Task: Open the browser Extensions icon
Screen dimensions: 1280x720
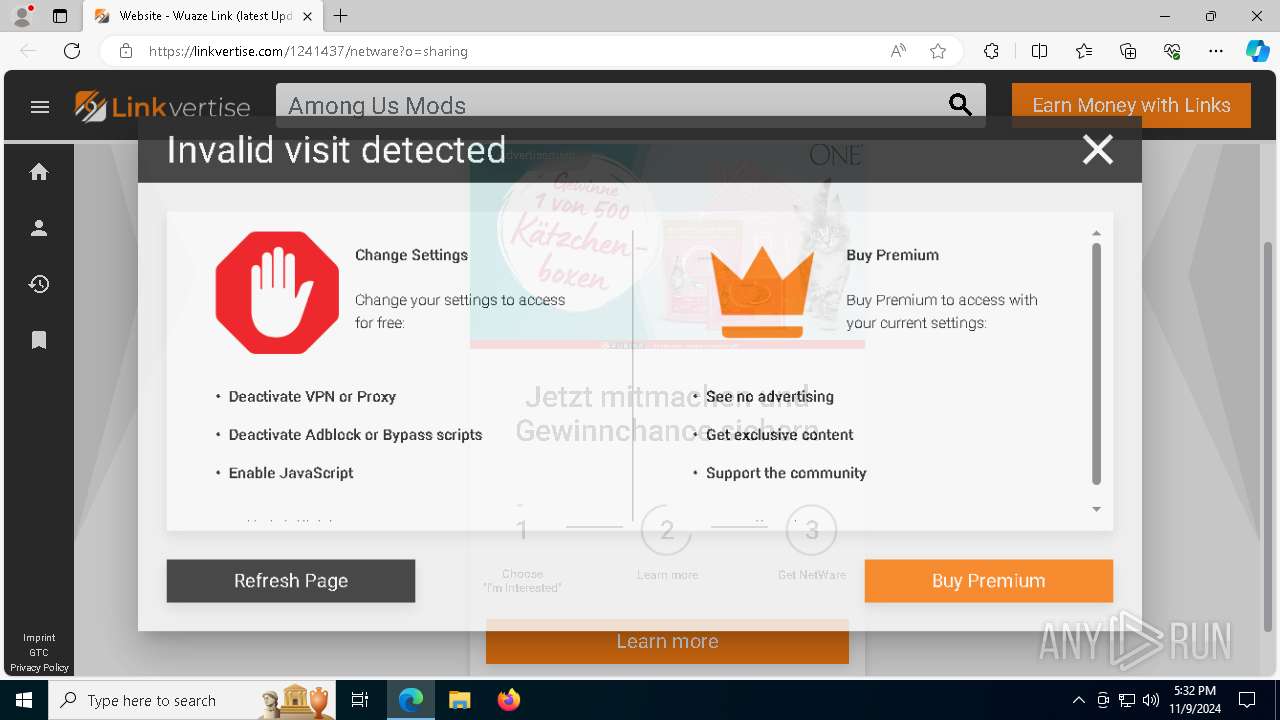Action: pyautogui.click(x=991, y=51)
